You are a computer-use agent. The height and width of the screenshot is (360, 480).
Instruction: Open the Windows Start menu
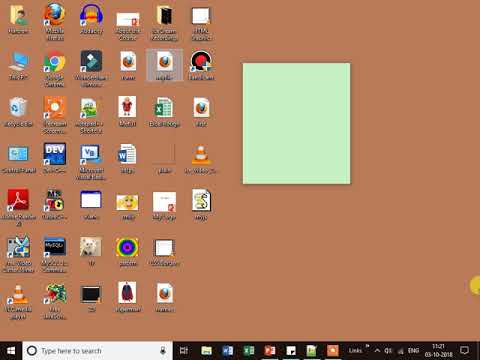coord(11,351)
